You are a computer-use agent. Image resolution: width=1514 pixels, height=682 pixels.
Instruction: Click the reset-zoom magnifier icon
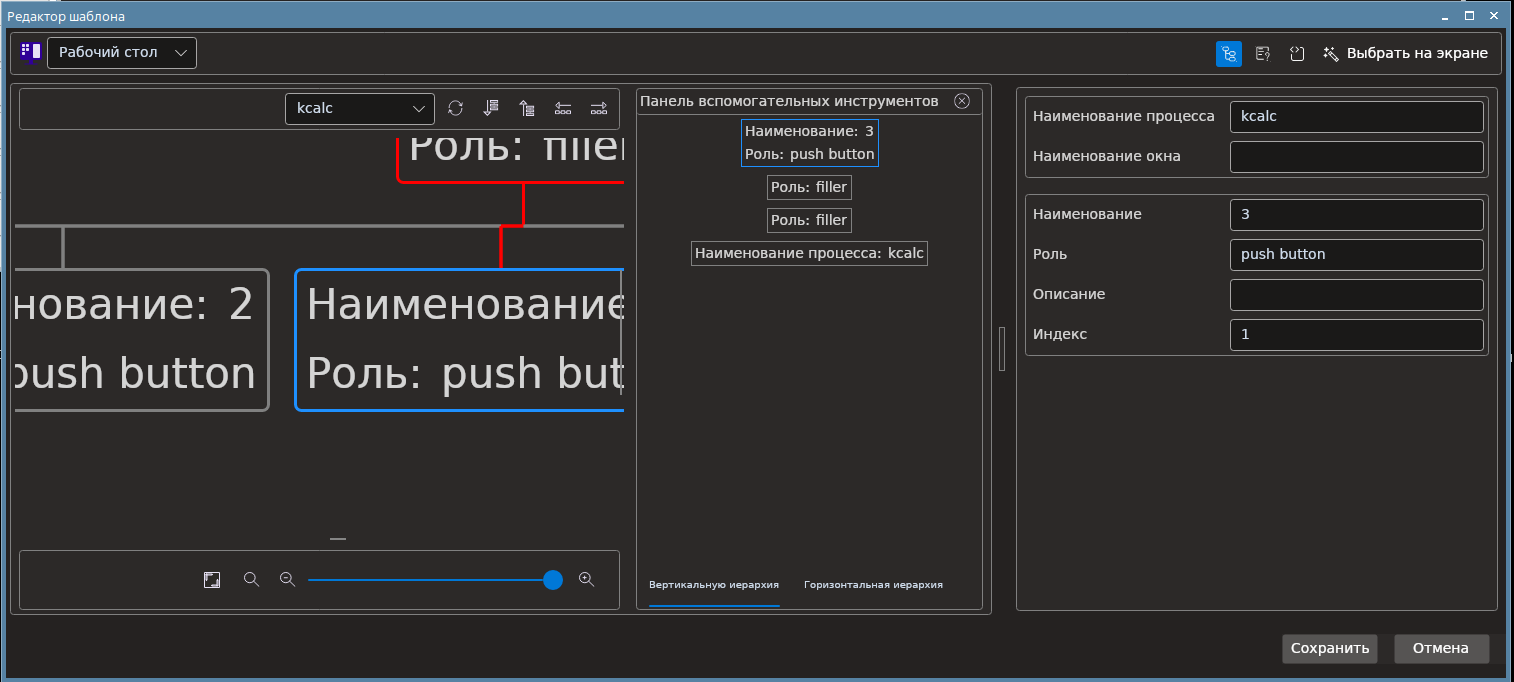coord(251,580)
